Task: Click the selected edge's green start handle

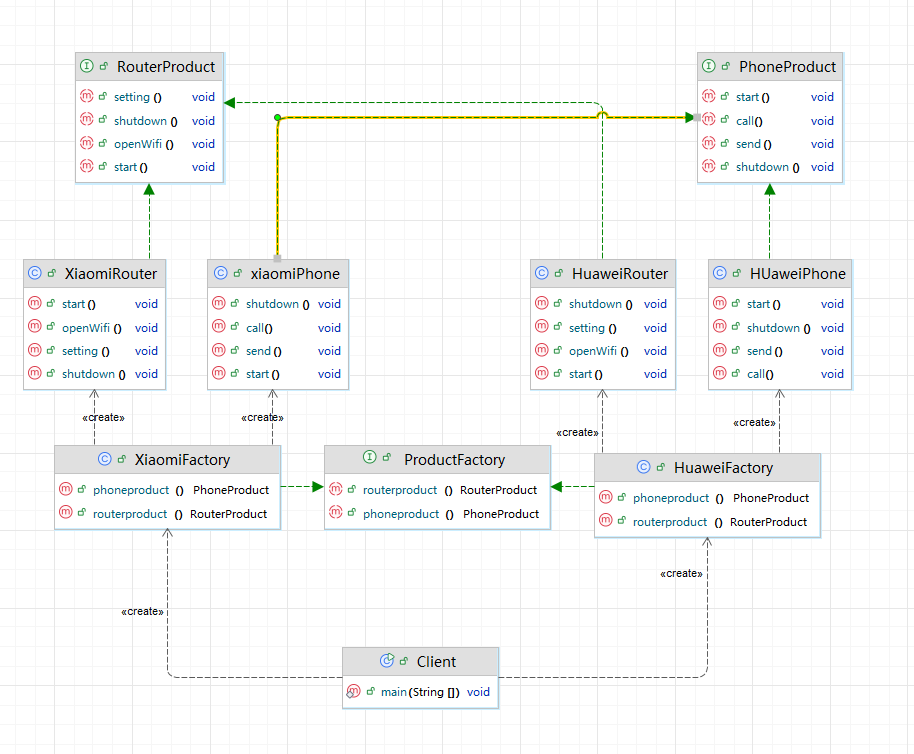Action: [x=277, y=118]
